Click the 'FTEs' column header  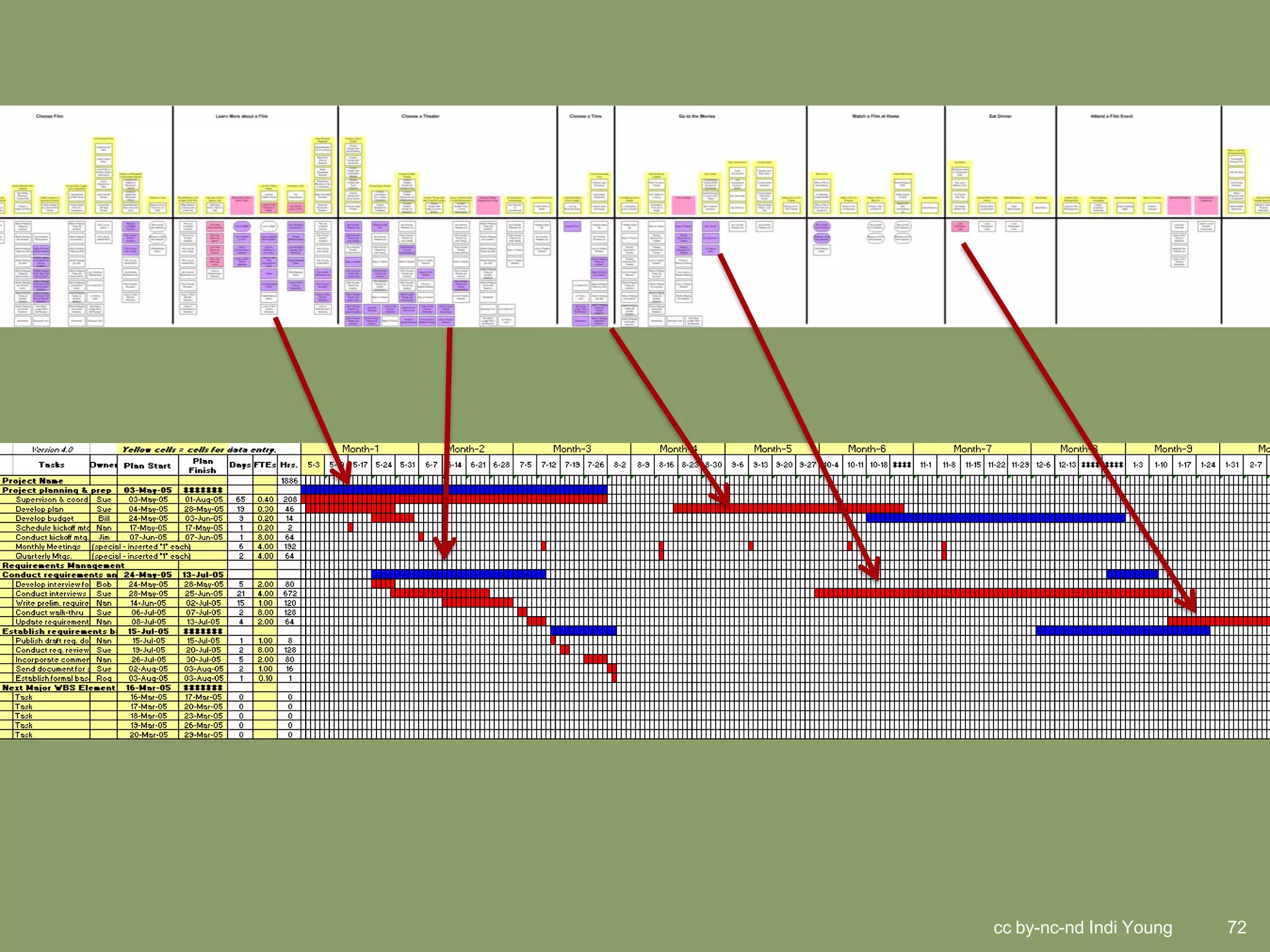[x=265, y=465]
